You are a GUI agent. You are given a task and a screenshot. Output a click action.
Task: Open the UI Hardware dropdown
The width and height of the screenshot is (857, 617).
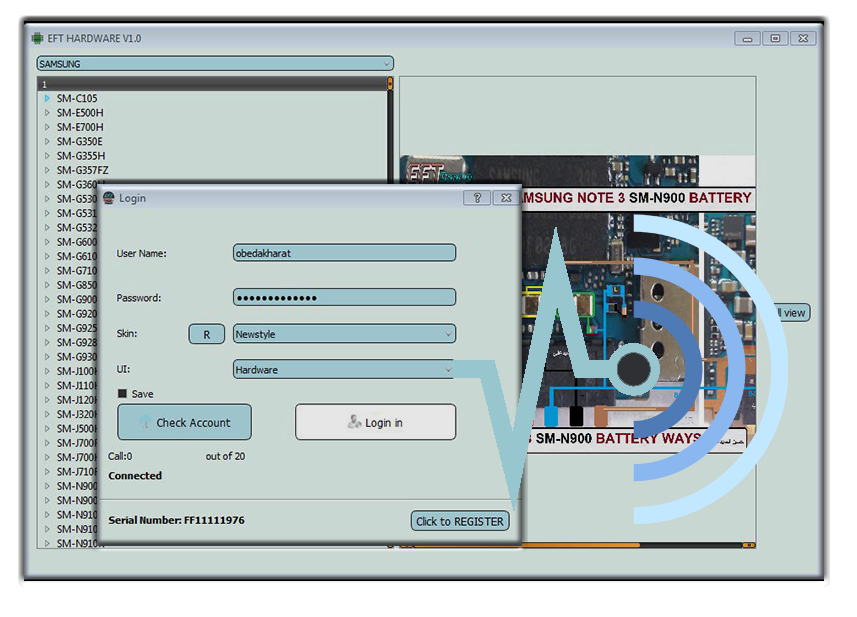(x=344, y=370)
